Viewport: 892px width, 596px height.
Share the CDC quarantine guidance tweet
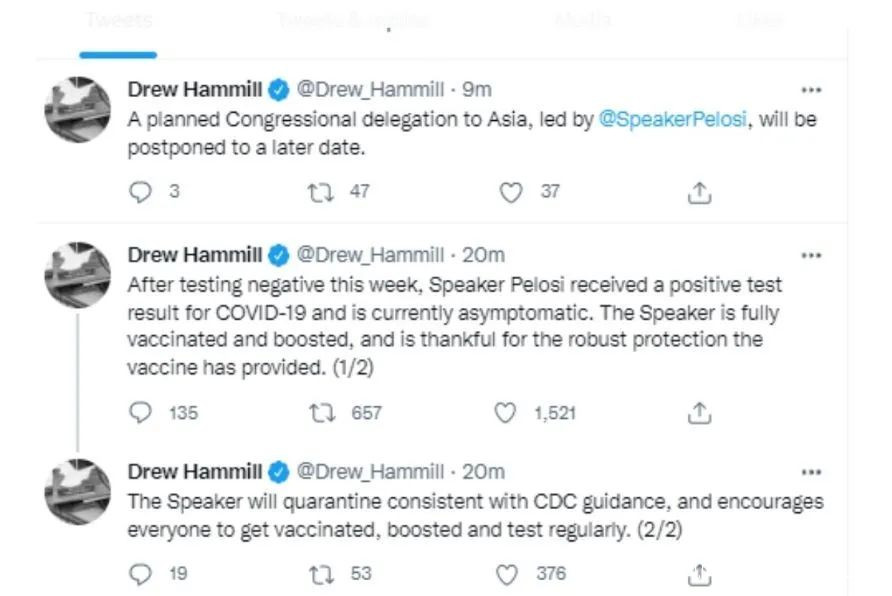coord(700,573)
